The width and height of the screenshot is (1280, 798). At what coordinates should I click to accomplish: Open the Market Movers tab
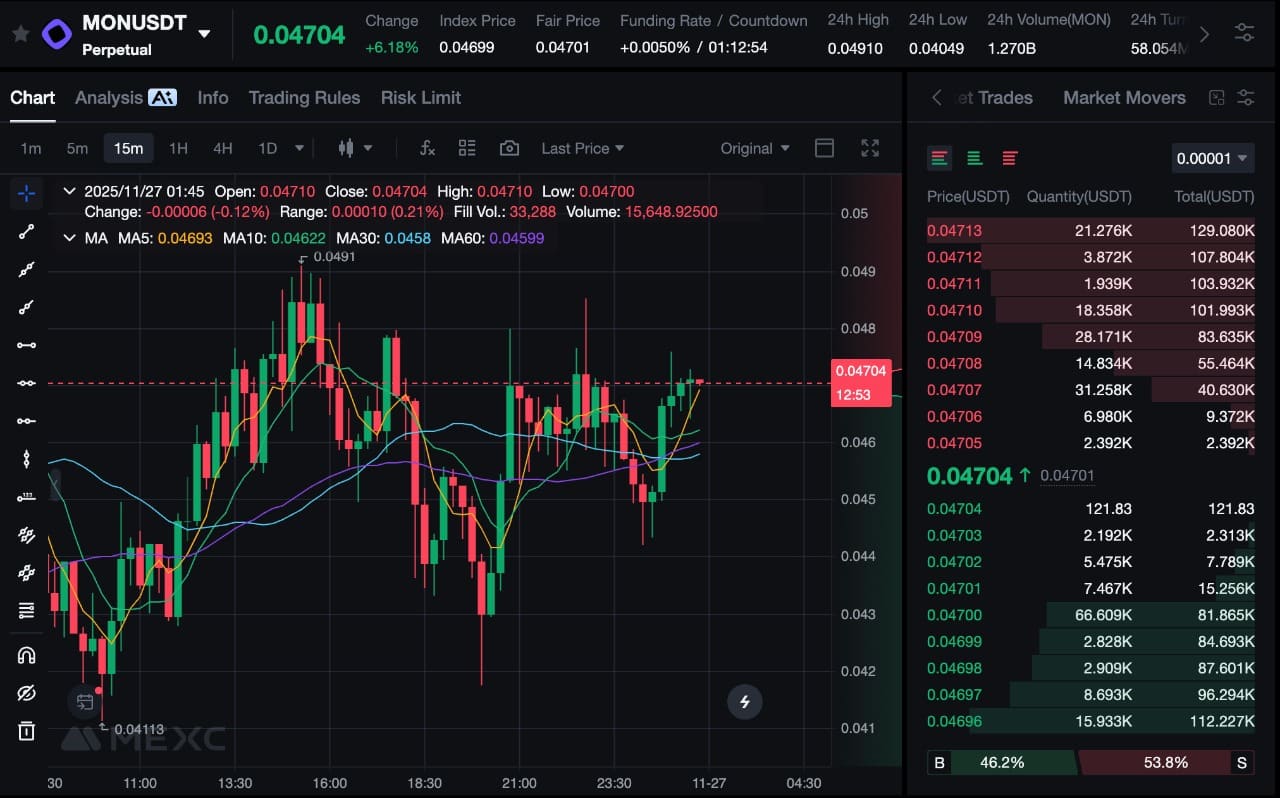tap(1124, 97)
